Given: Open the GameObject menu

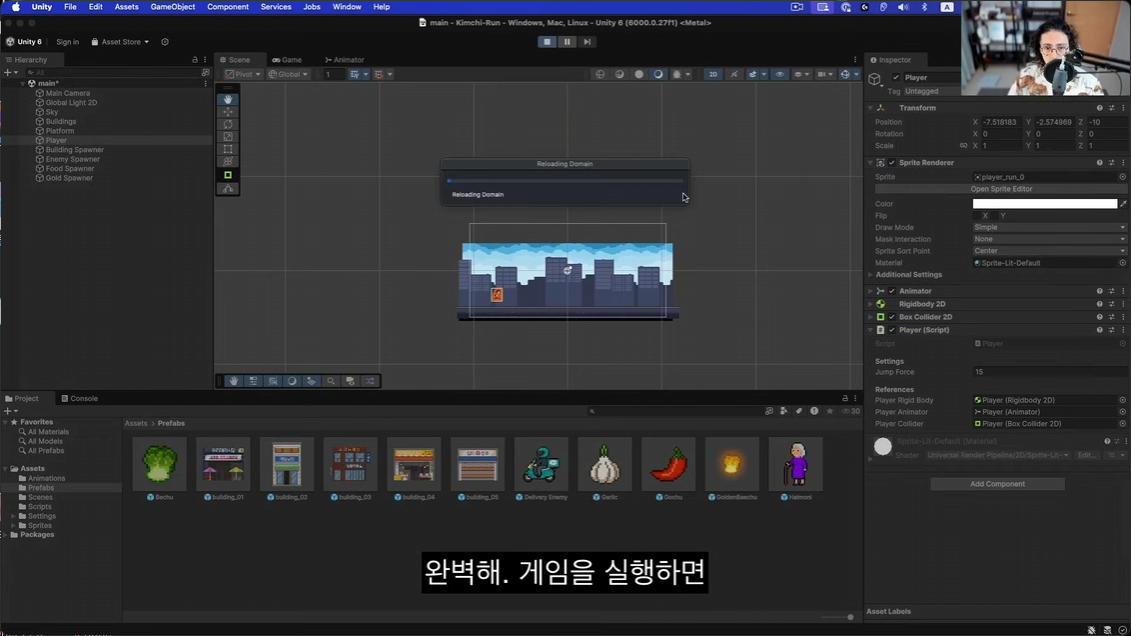Looking at the screenshot, I should (x=172, y=6).
